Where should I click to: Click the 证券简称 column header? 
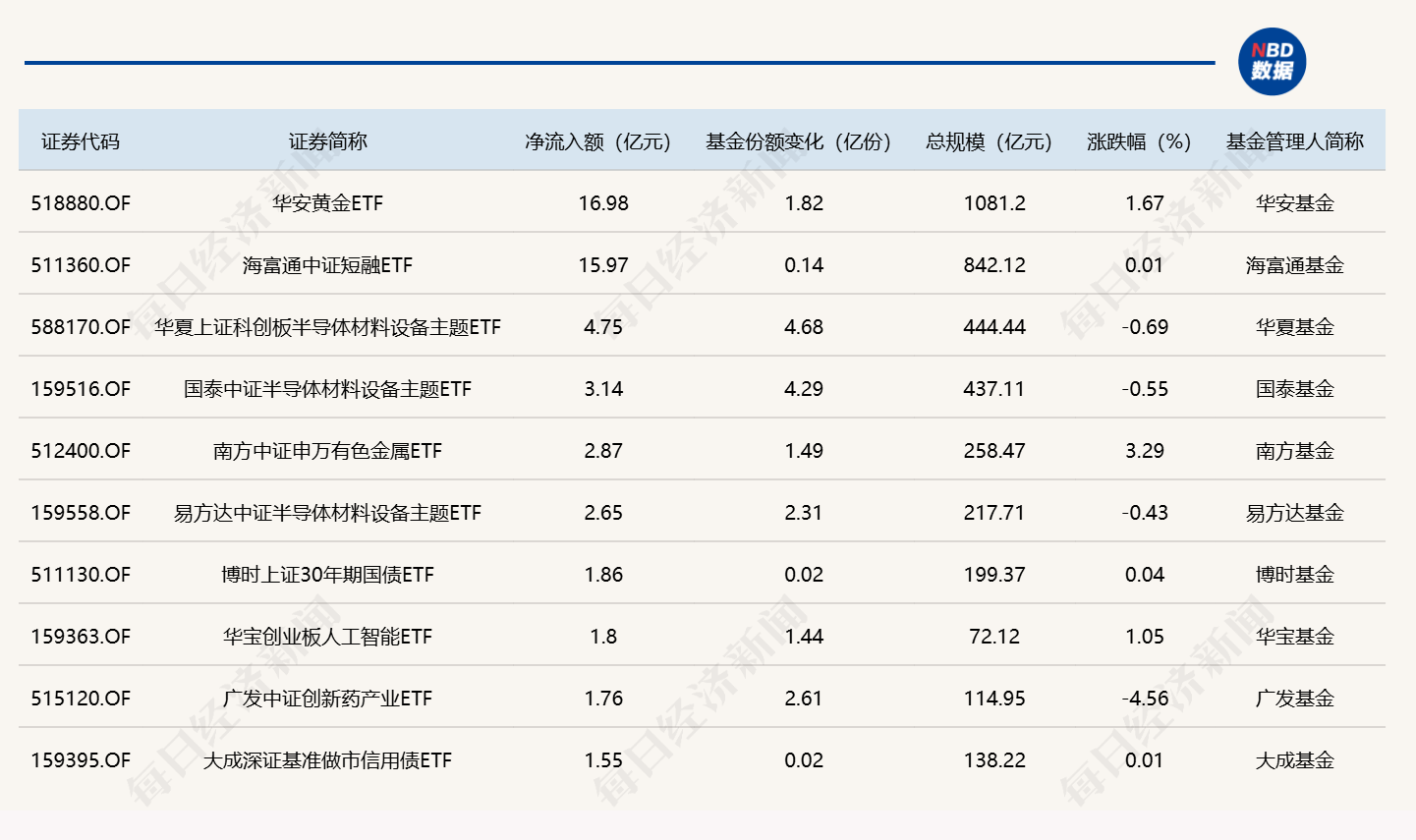(x=327, y=141)
